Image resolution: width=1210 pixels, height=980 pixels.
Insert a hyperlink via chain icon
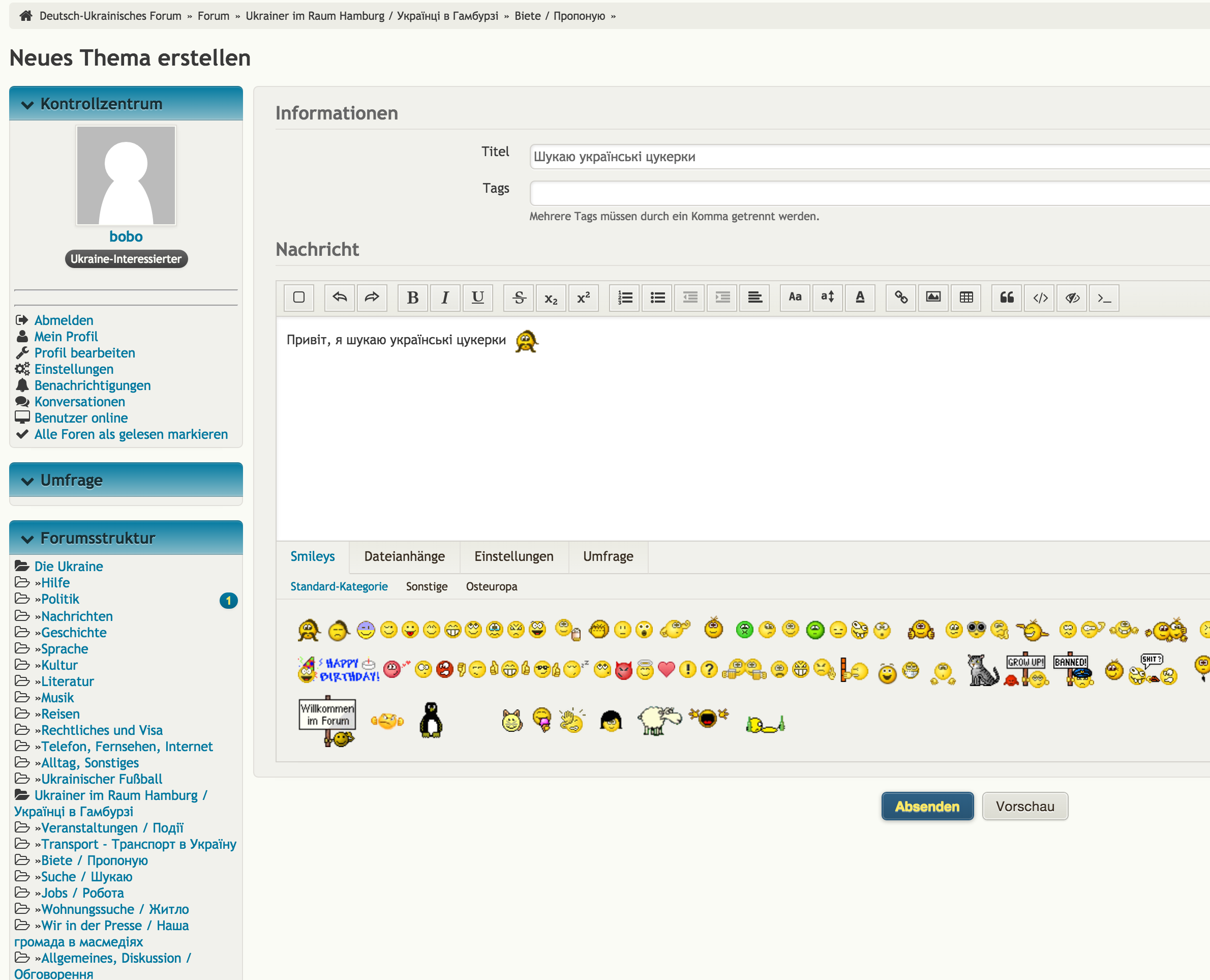tap(901, 298)
